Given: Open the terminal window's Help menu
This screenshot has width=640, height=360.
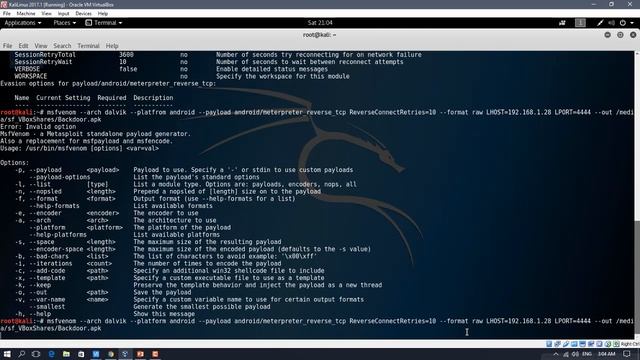Looking at the screenshot, I should click(x=112, y=46).
